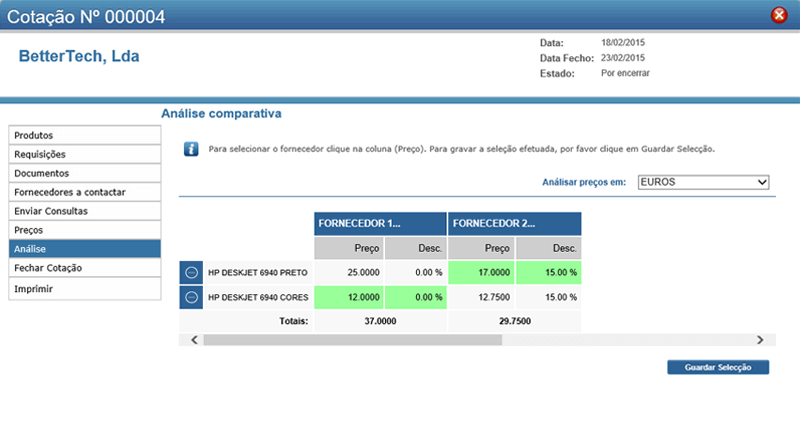Select price 25.0000 for DESKJET PRETO
The width and height of the screenshot is (800, 441).
349,273
